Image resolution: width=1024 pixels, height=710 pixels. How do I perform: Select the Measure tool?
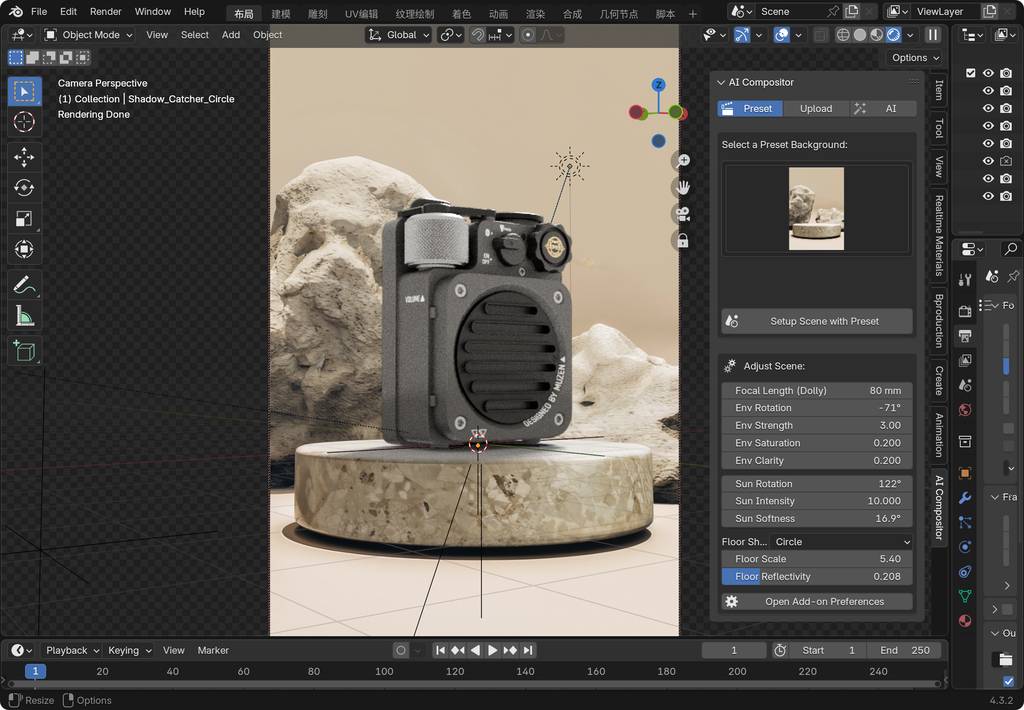[x=24, y=317]
